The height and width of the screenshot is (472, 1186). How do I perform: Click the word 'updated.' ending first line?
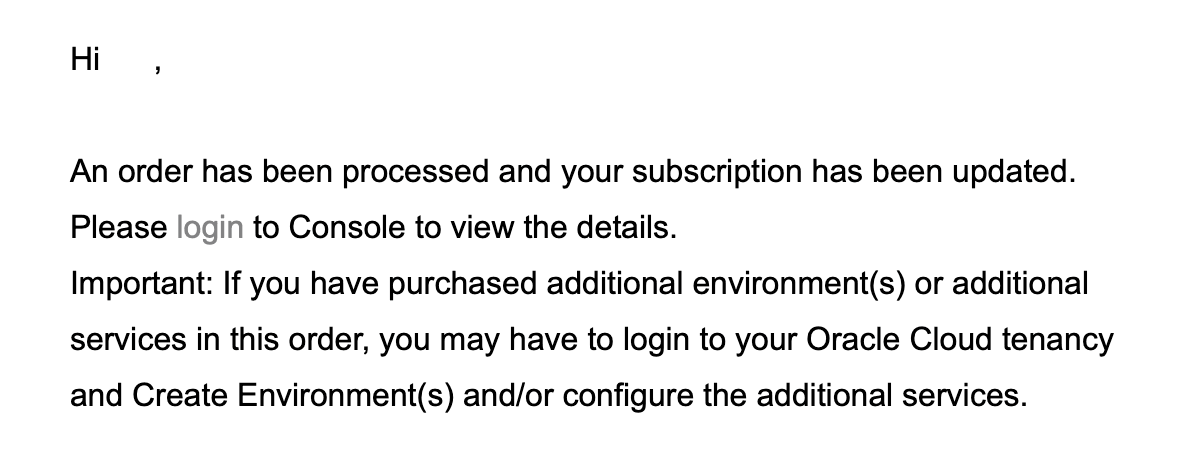click(1014, 172)
